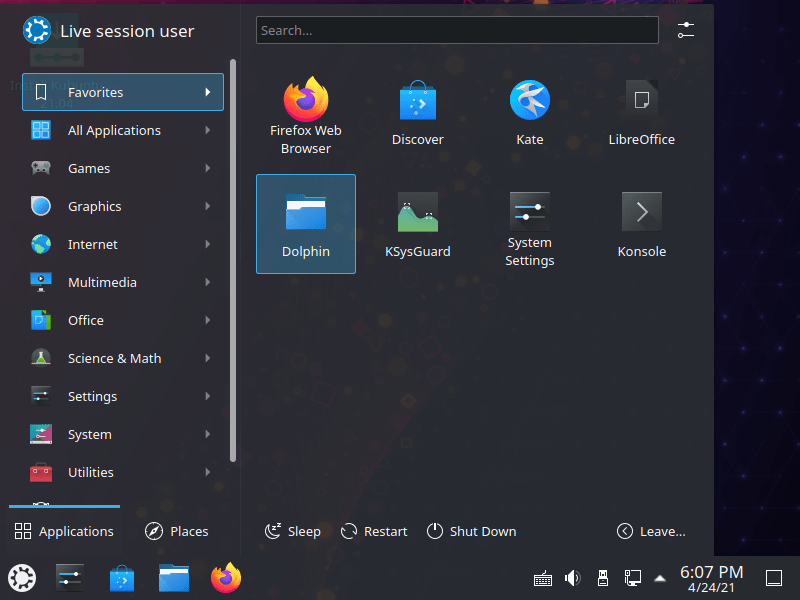Click the removable devices USB tray icon
Screen dimensions: 800x600
click(x=603, y=578)
